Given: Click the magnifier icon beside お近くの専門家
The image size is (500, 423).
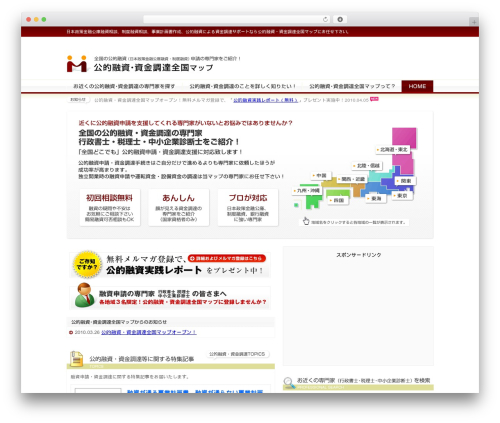Looking at the screenshot, I should coord(289,382).
